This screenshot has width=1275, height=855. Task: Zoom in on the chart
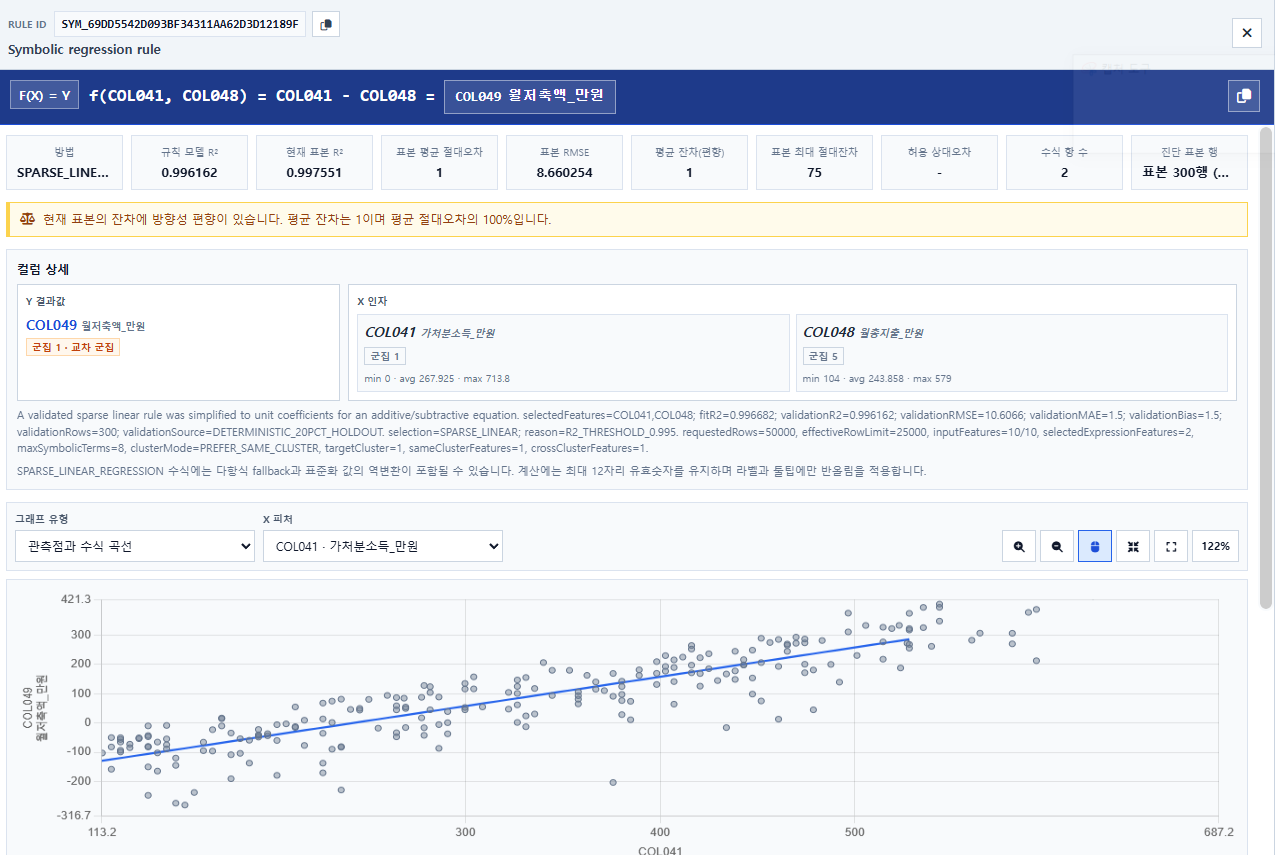[1019, 546]
